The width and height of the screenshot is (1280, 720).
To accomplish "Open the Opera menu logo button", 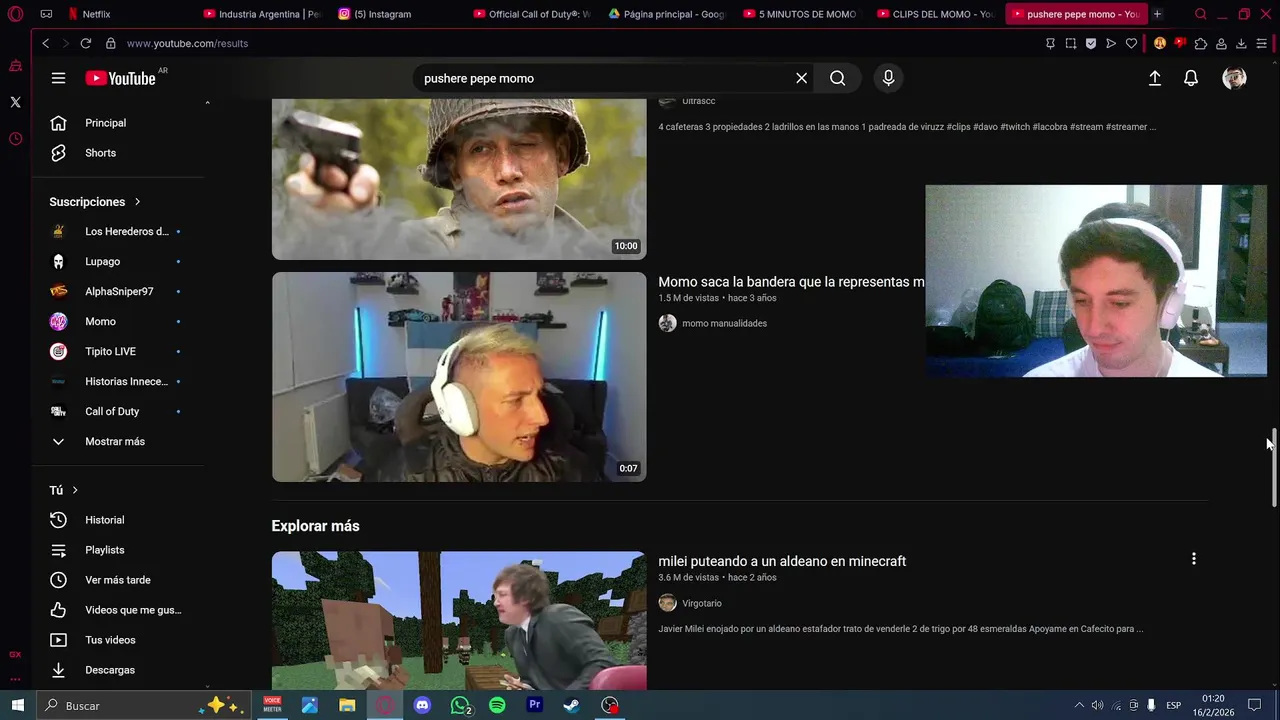I will [x=16, y=14].
